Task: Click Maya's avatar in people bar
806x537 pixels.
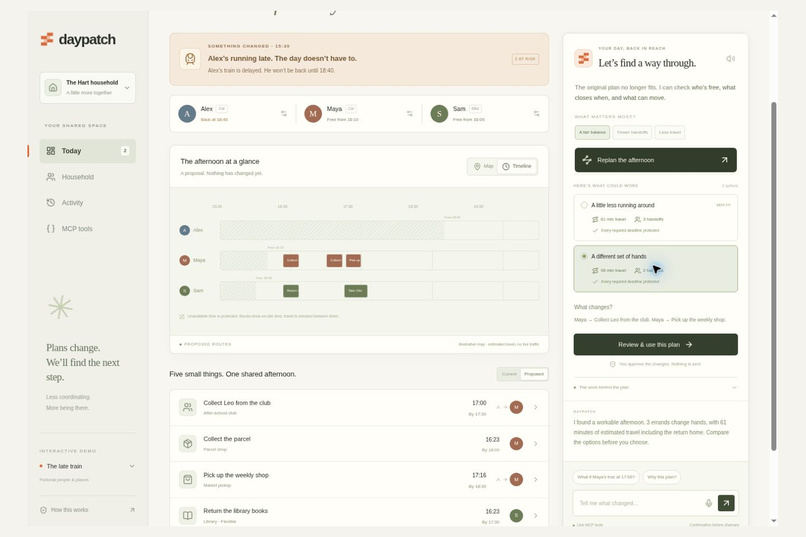Action: (313, 114)
